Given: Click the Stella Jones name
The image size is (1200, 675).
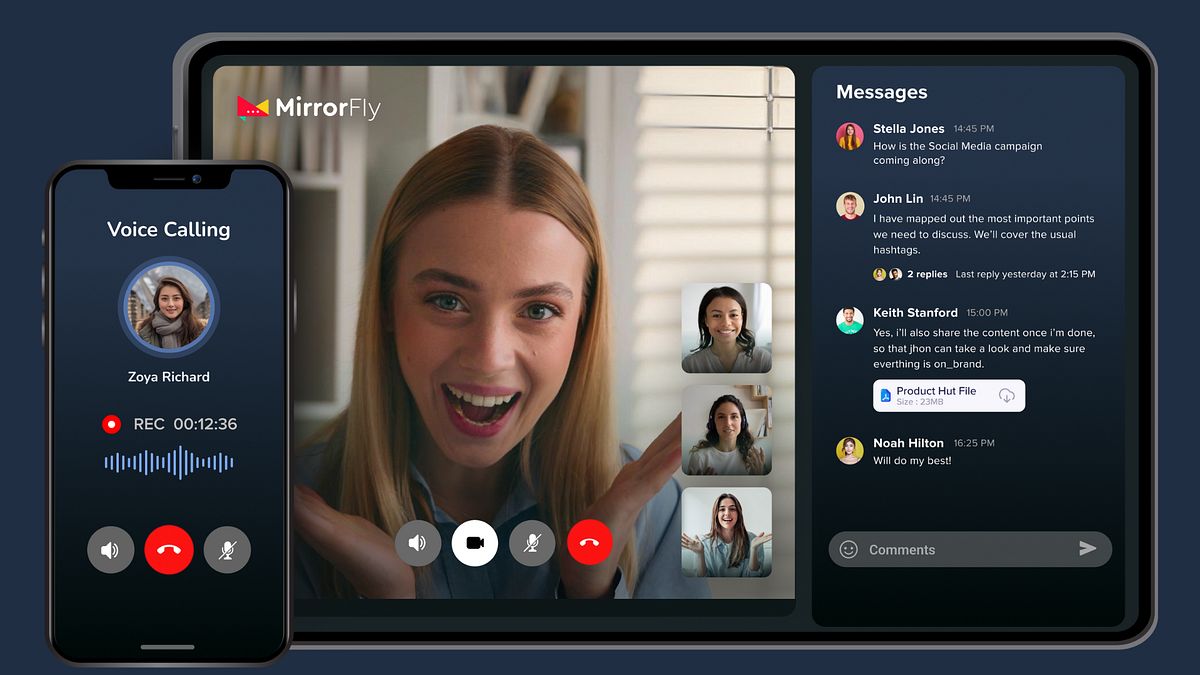Looking at the screenshot, I should pyautogui.click(x=909, y=129).
